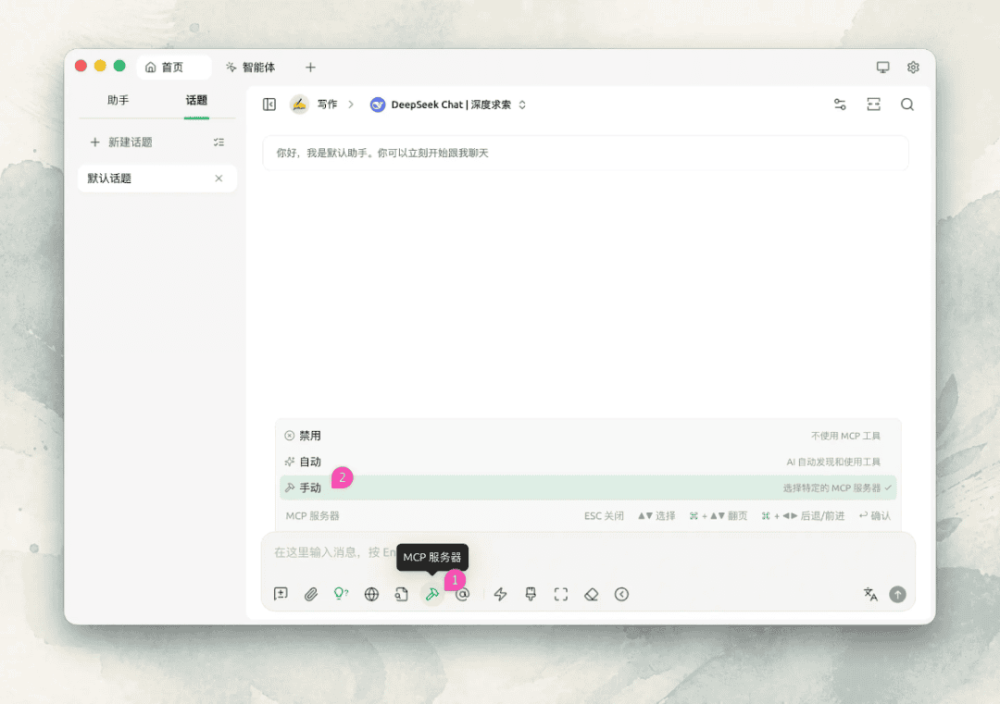Viewport: 1000px width, 704px height.
Task: Switch to the 智能体 tab
Action: coord(251,67)
